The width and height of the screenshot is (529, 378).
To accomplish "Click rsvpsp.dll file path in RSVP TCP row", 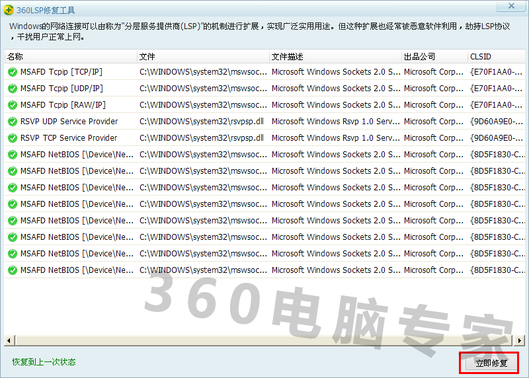I will (x=201, y=138).
